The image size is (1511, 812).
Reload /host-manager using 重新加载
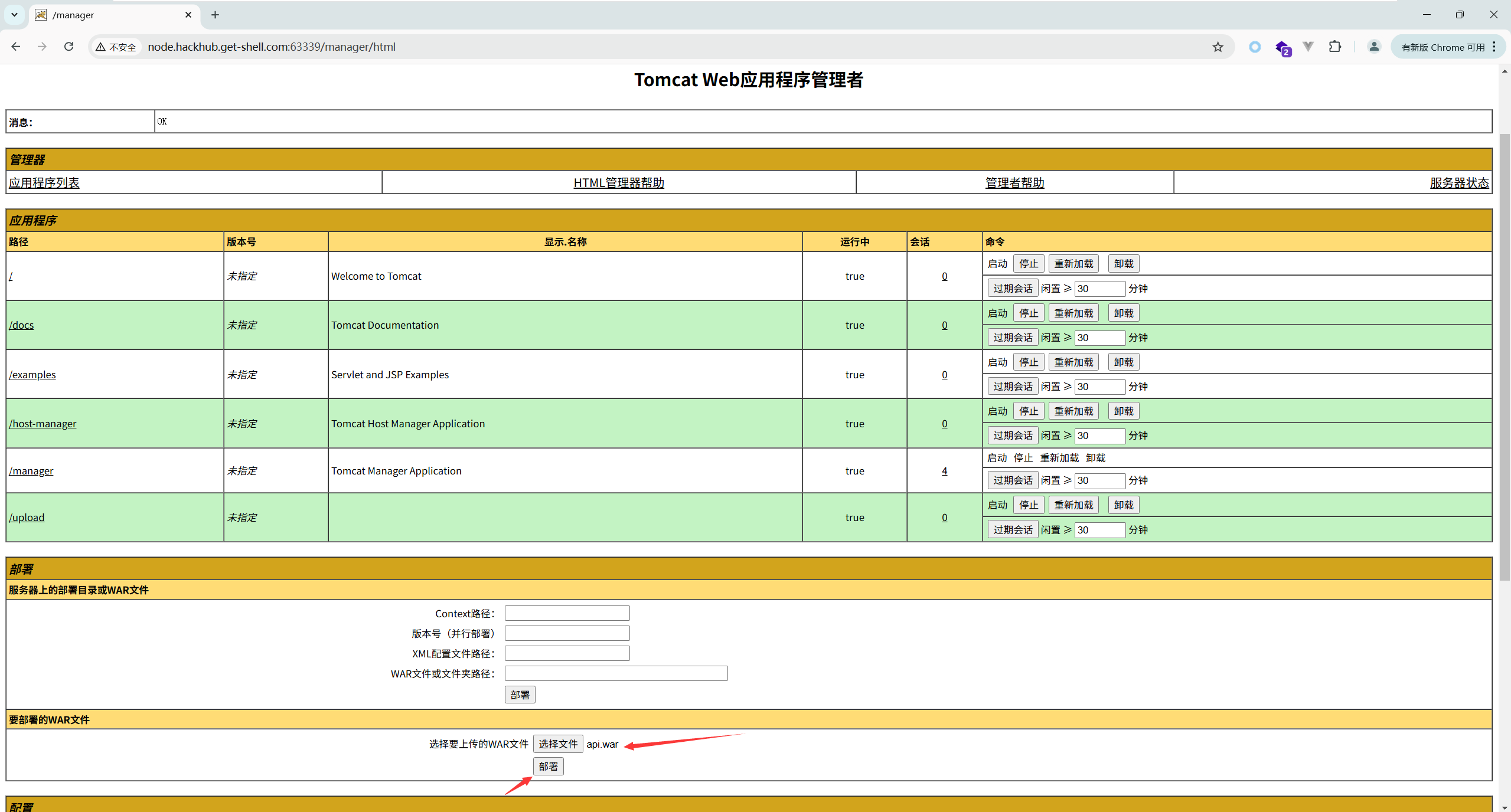tap(1073, 410)
